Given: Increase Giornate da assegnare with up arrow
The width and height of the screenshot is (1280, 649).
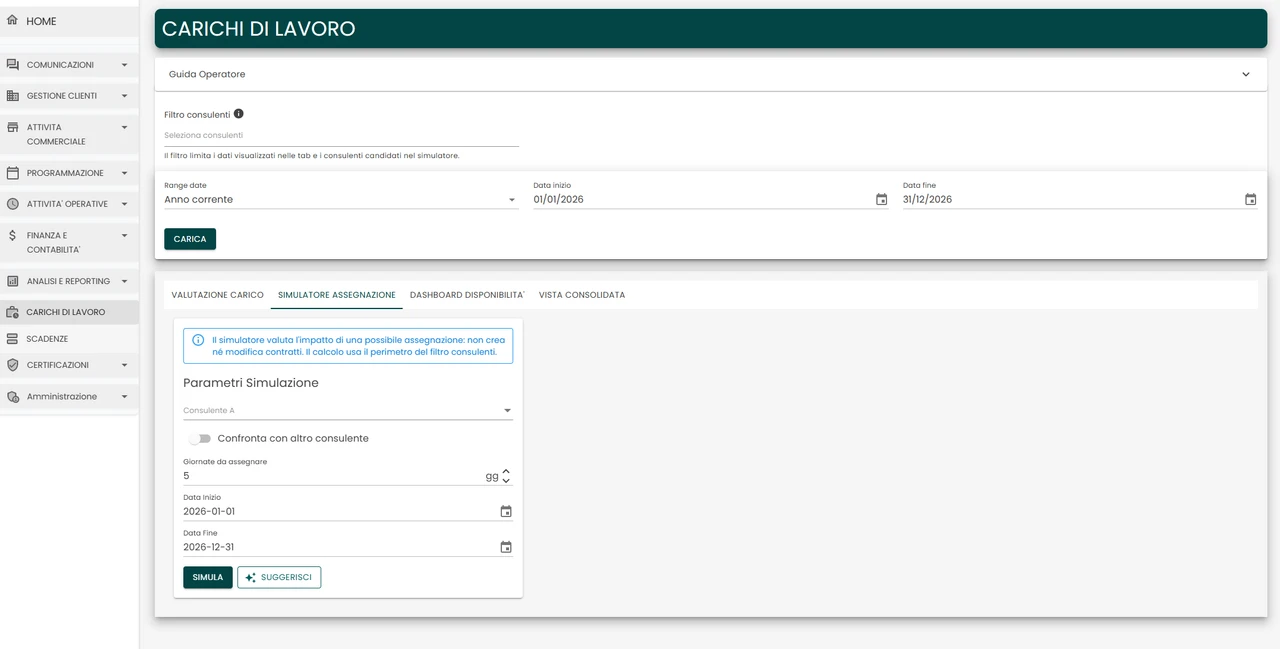Looking at the screenshot, I should coord(506,471).
